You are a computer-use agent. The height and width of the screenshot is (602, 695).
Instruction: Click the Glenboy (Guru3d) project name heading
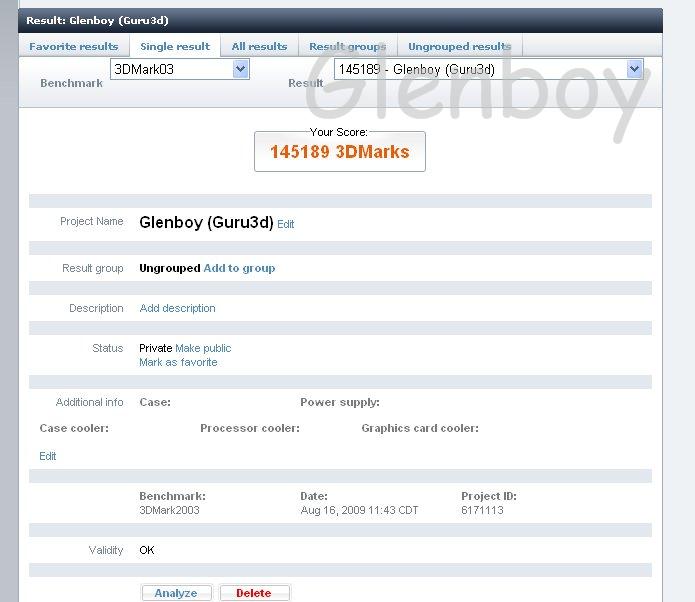206,223
